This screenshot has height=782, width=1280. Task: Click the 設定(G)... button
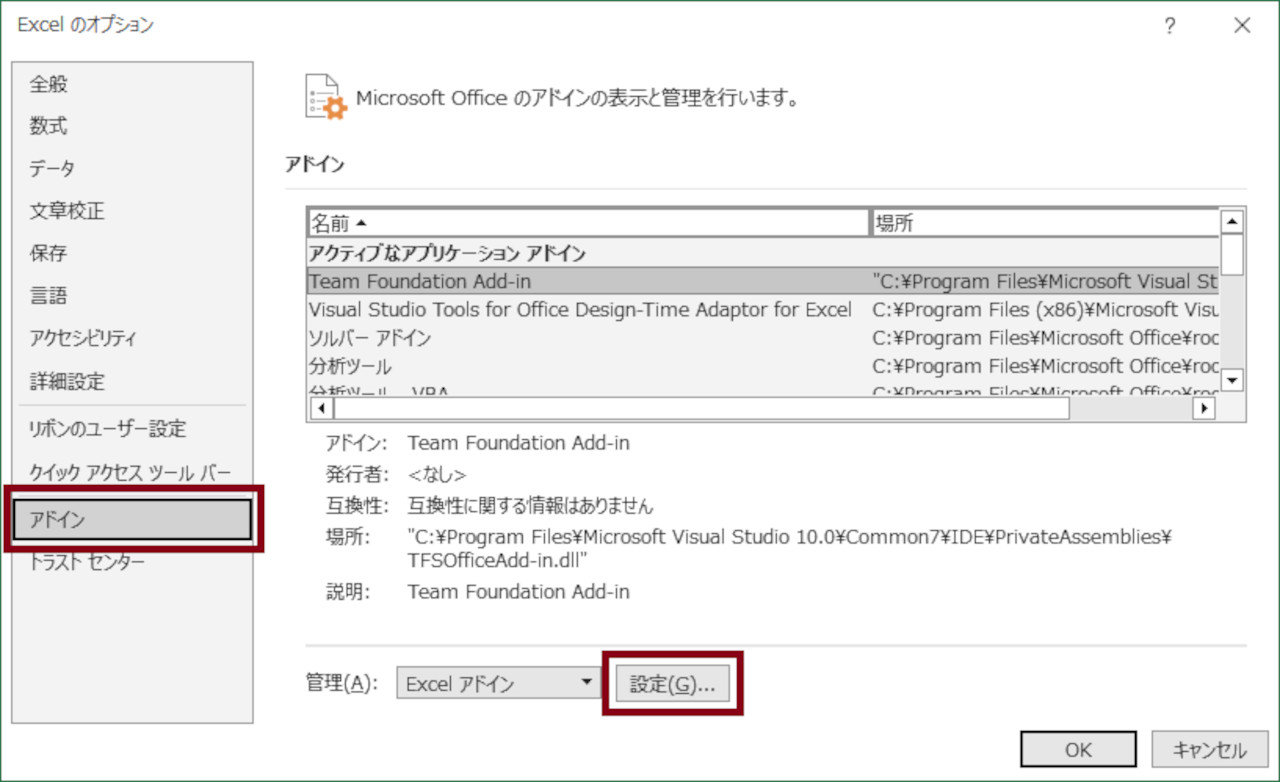672,685
